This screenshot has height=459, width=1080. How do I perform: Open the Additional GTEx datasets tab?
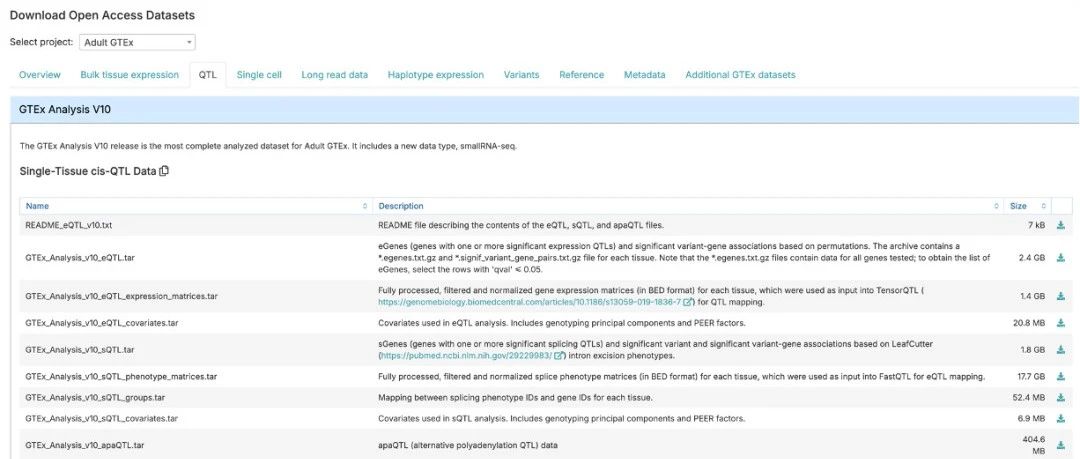(740, 74)
